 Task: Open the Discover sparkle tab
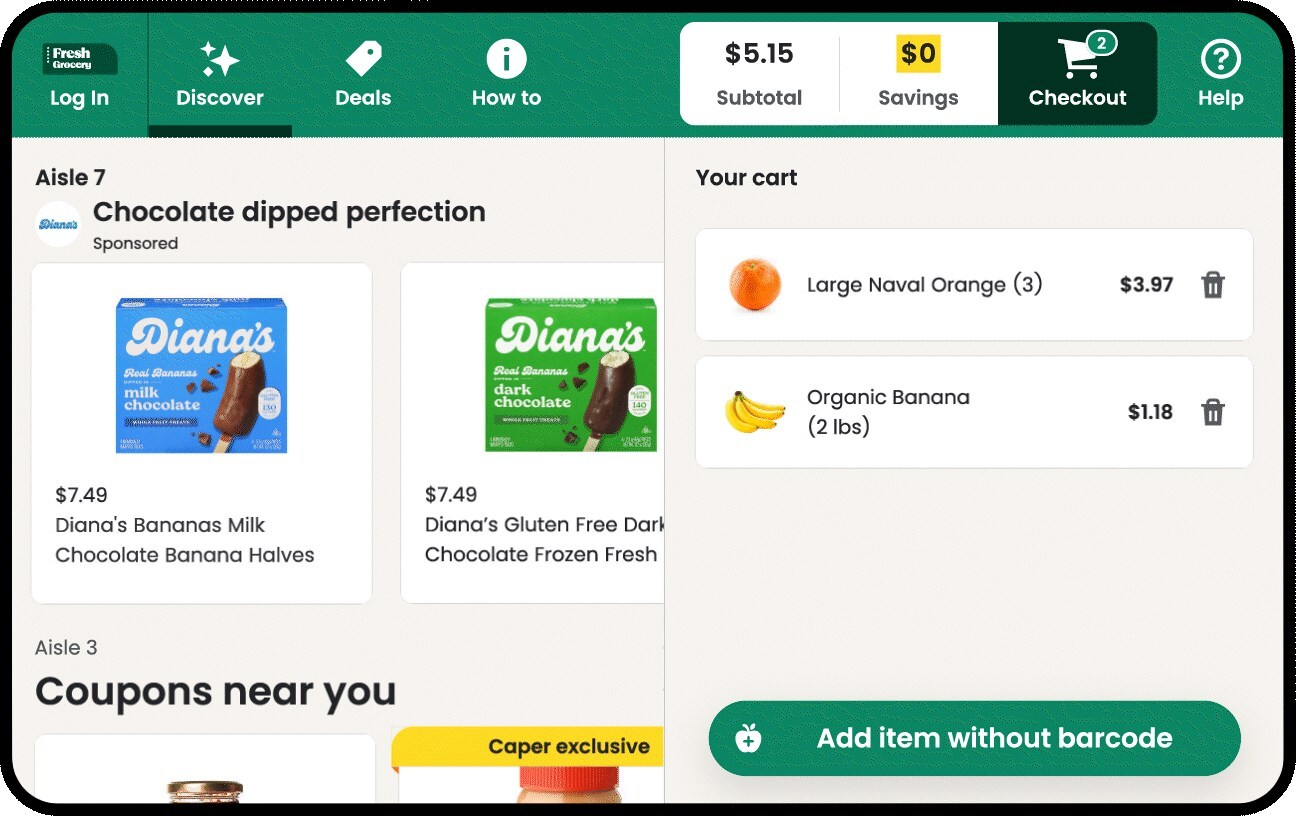(x=220, y=60)
